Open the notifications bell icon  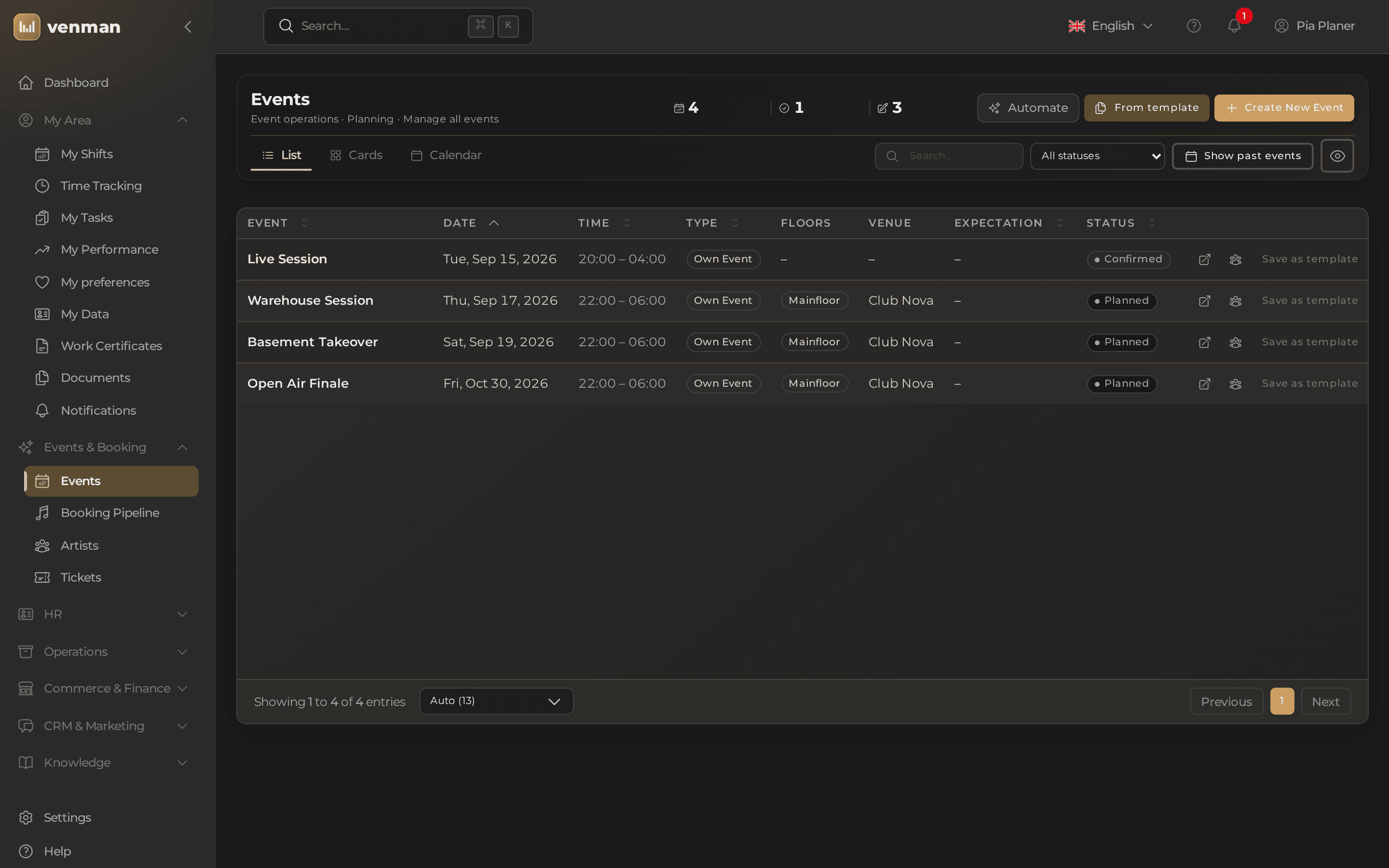click(x=1234, y=26)
